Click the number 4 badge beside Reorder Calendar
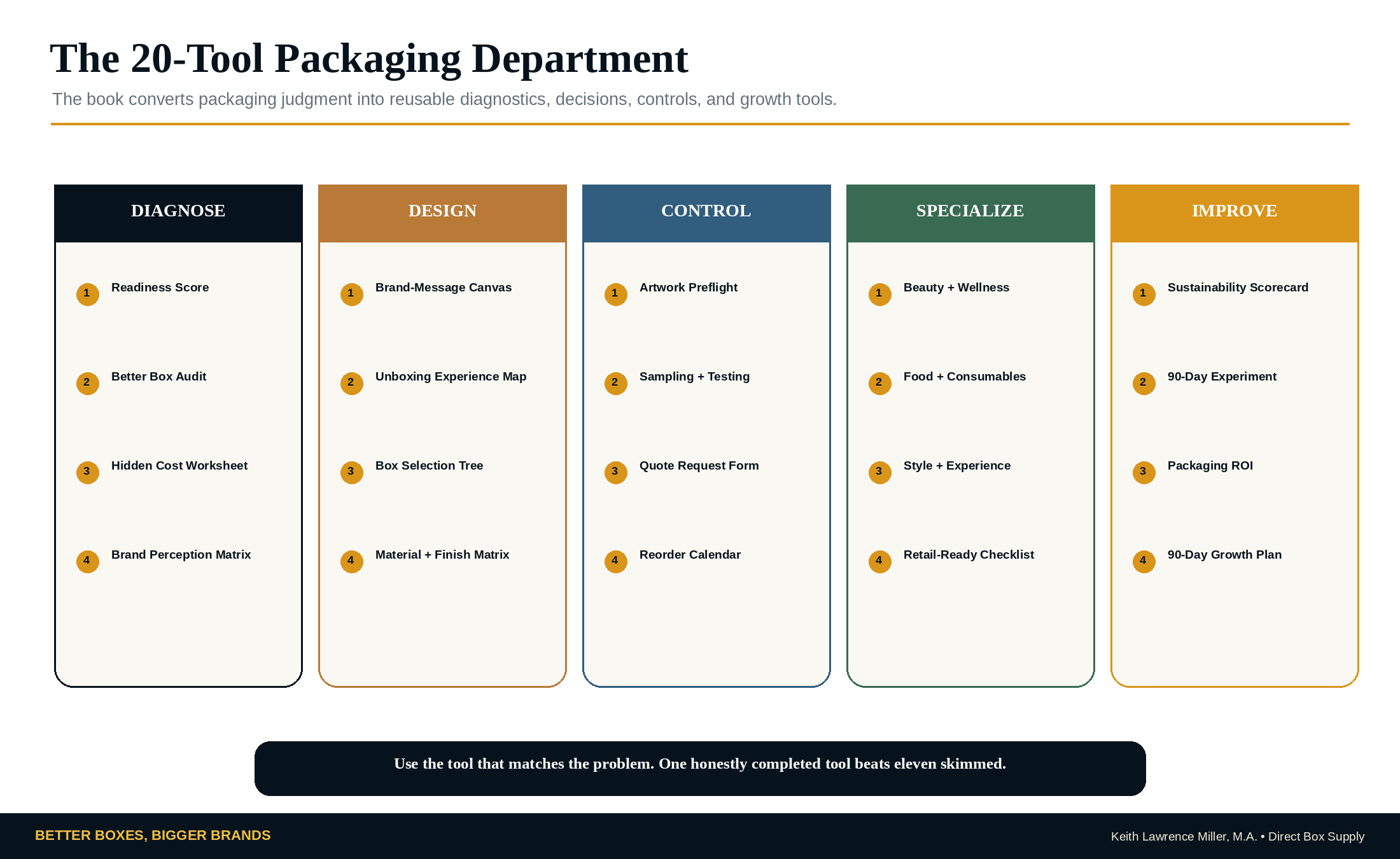 tap(616, 561)
